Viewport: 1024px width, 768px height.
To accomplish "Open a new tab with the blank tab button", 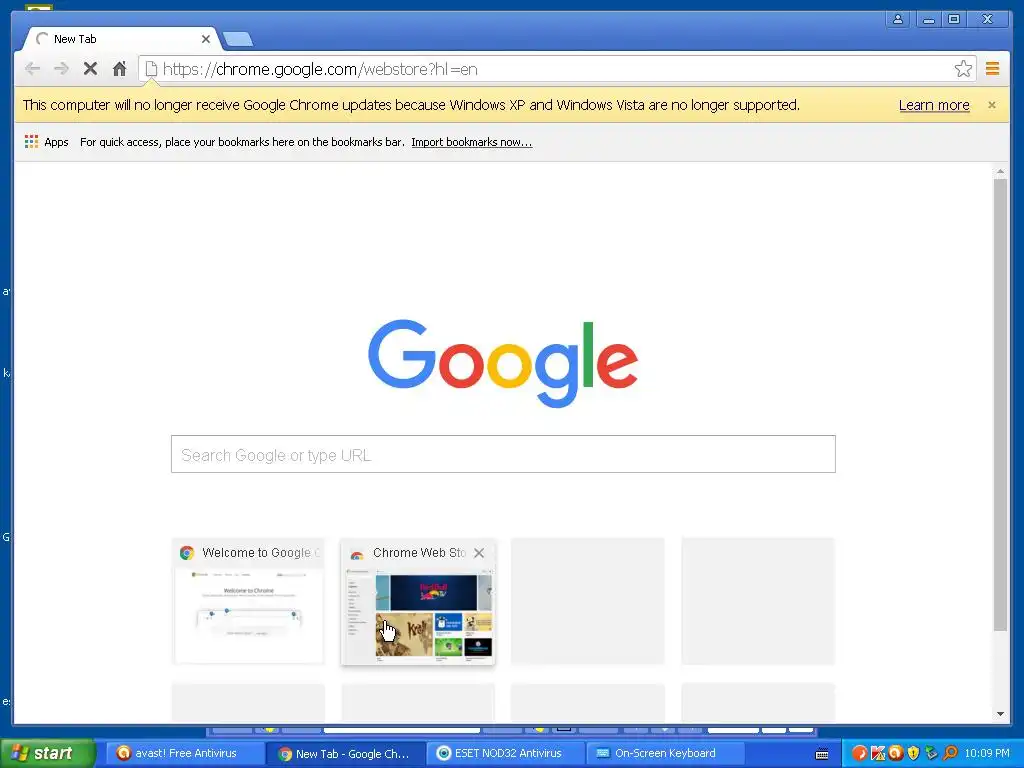I will [238, 40].
